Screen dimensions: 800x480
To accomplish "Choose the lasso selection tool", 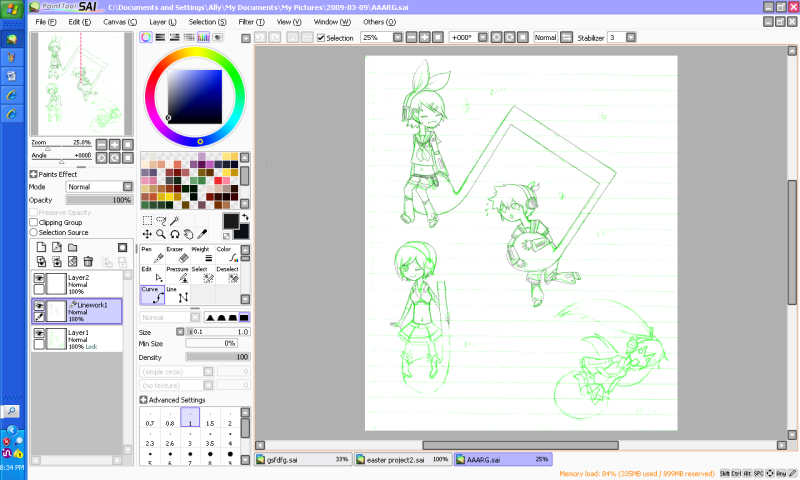I will click(x=161, y=220).
